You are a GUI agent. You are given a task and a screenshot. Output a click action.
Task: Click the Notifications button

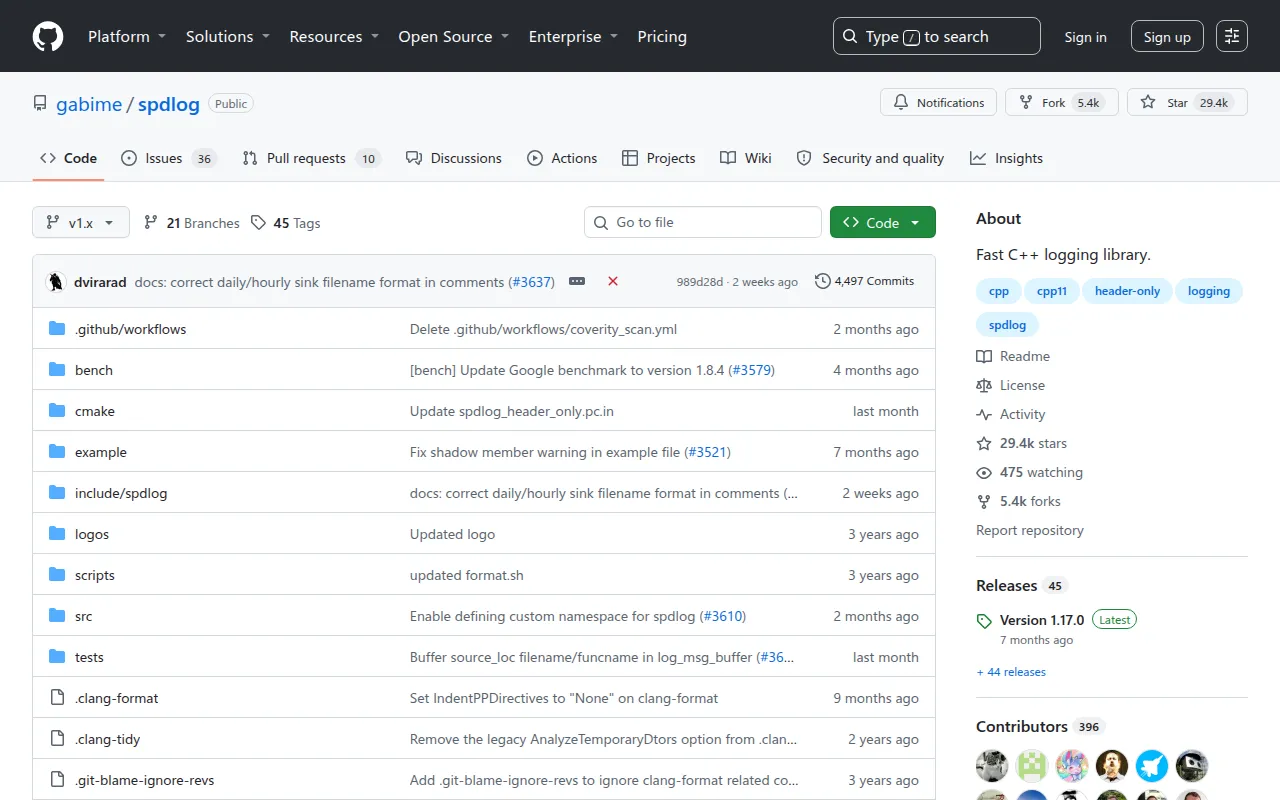(x=939, y=102)
